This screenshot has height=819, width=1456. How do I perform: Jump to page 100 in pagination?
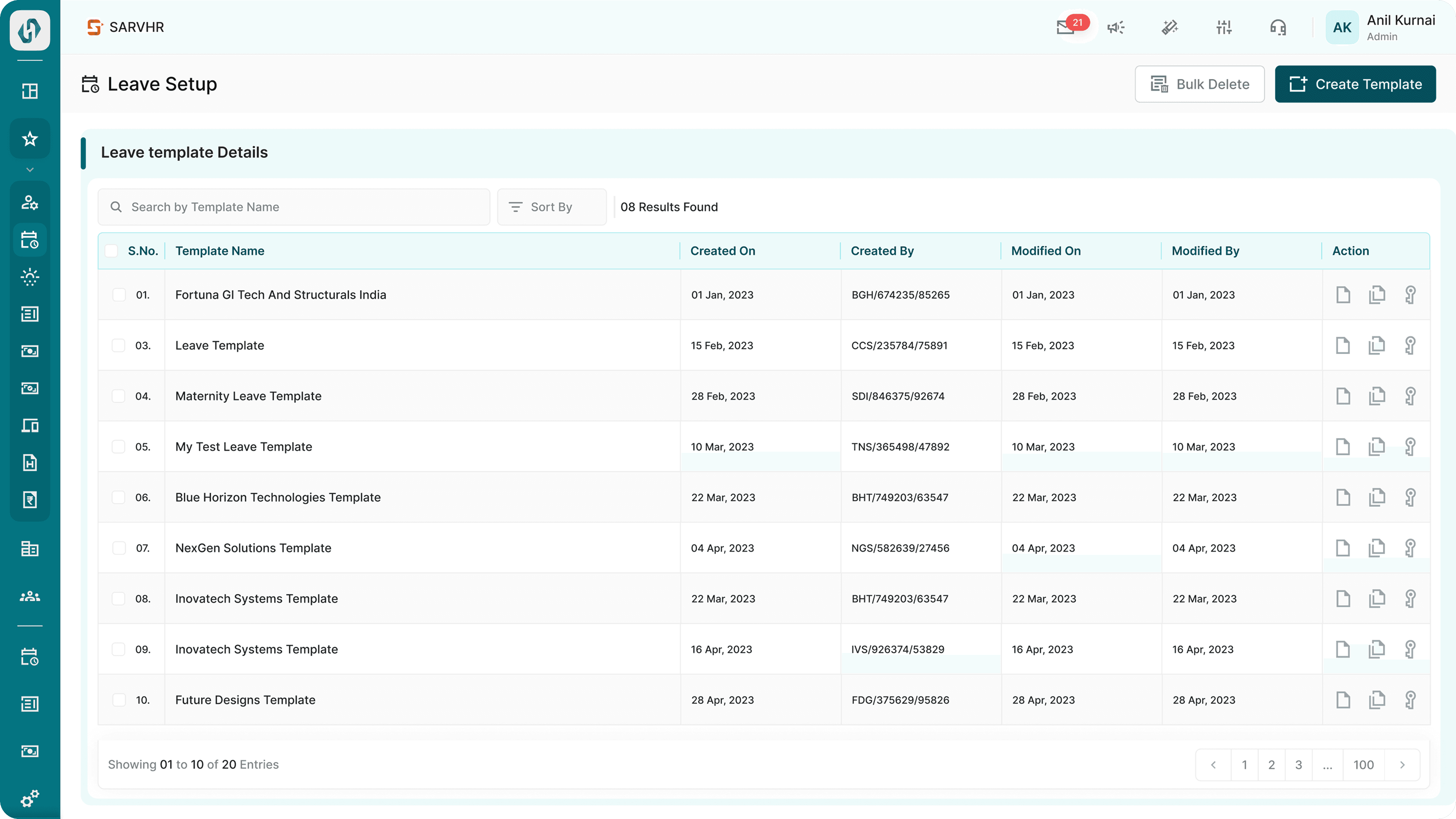click(1363, 765)
